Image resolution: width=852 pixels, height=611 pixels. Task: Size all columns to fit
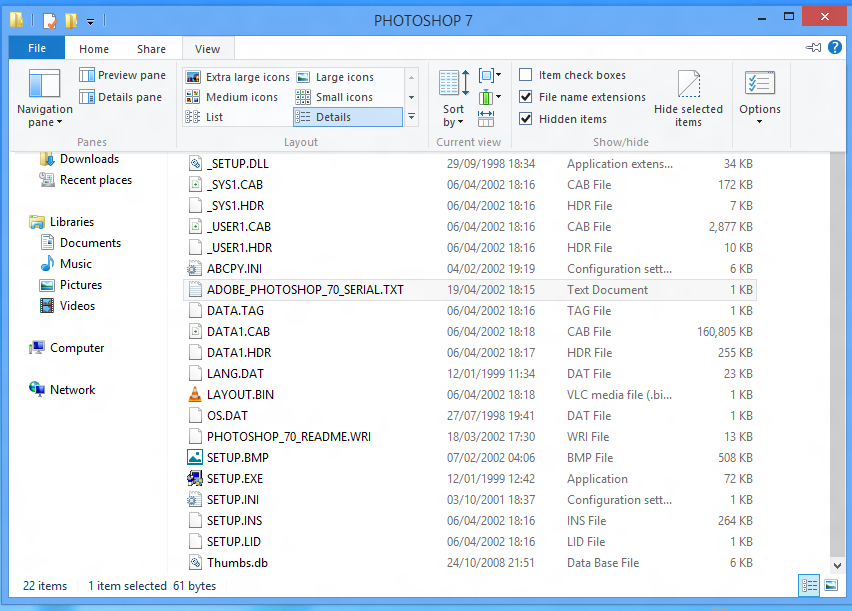click(x=486, y=119)
